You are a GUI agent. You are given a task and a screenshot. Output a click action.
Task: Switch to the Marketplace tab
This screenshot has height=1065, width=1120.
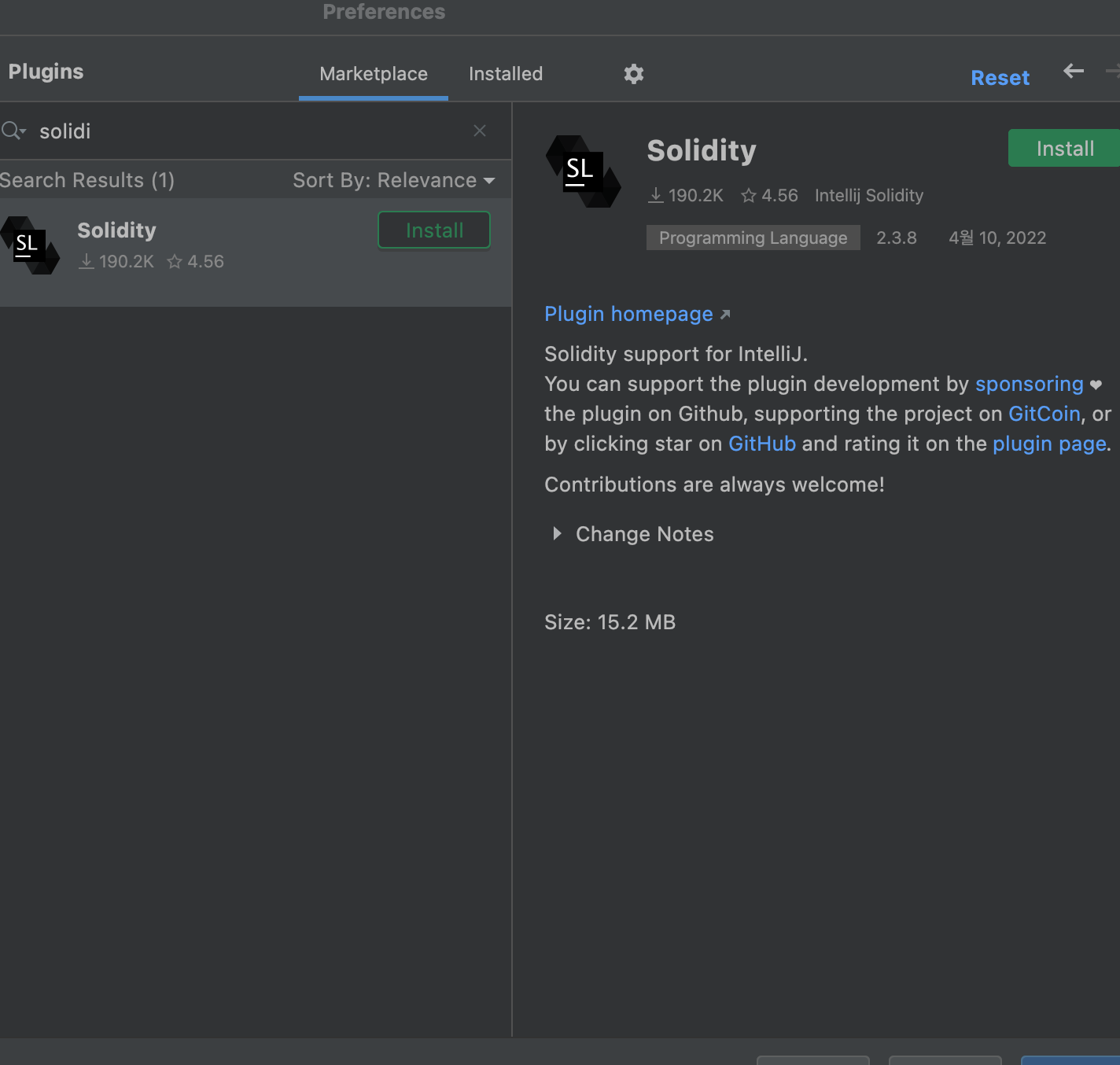(x=374, y=74)
